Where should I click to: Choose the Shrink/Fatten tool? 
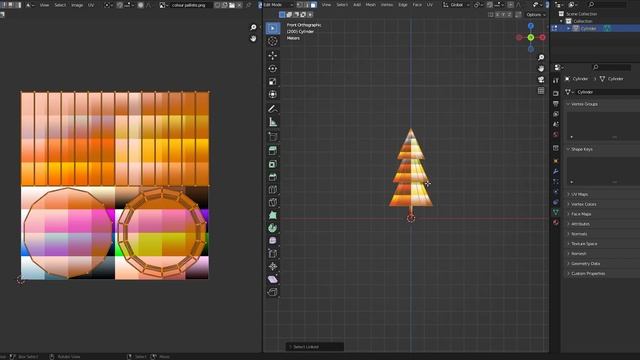273,267
